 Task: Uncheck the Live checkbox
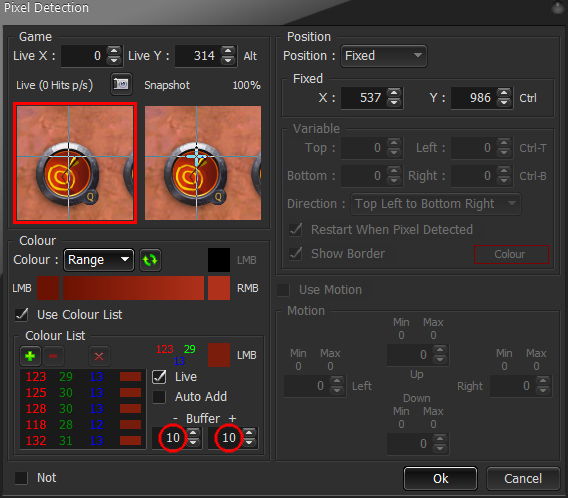(159, 377)
